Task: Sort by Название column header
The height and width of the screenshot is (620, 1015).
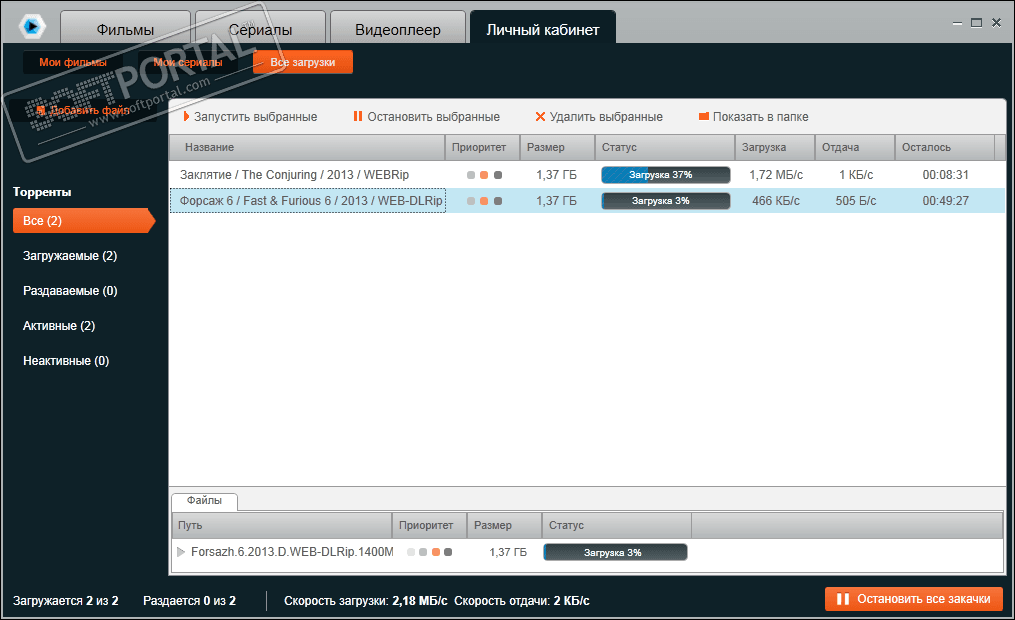Action: [x=307, y=148]
